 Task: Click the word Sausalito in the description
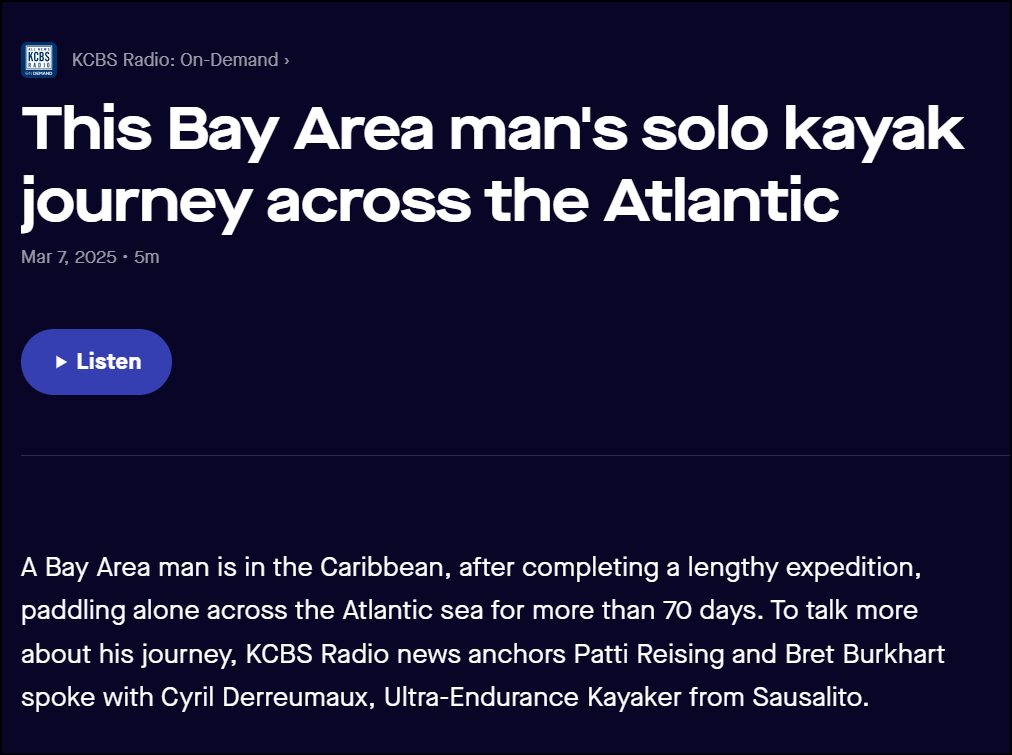pyautogui.click(x=810, y=697)
